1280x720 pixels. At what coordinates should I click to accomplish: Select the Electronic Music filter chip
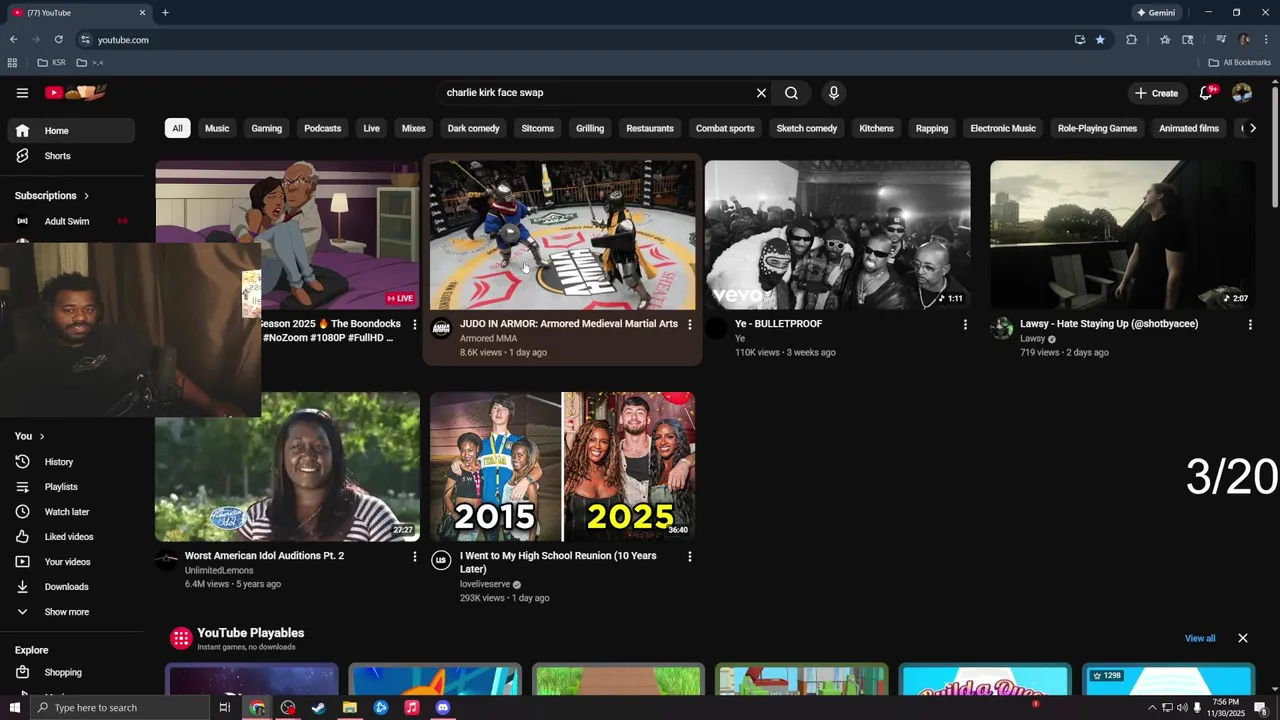coord(1003,128)
